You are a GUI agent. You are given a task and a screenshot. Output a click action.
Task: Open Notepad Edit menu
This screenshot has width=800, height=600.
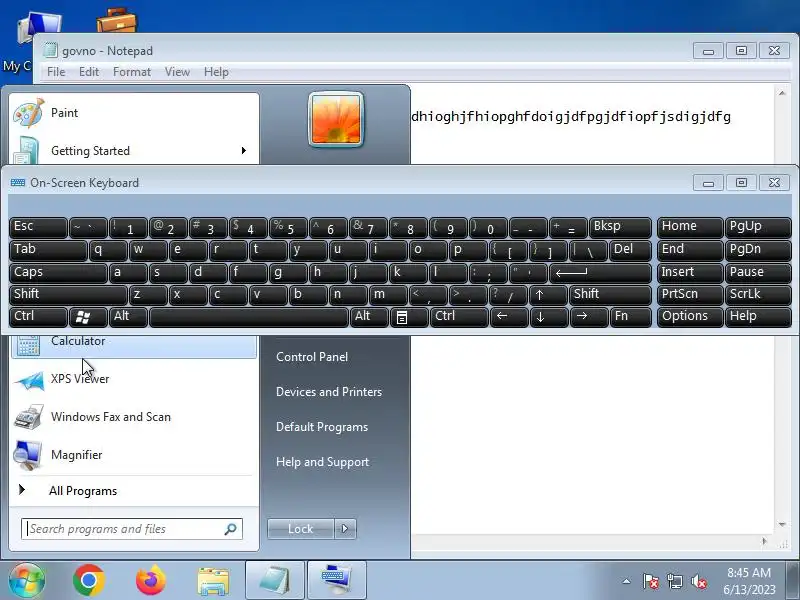89,72
